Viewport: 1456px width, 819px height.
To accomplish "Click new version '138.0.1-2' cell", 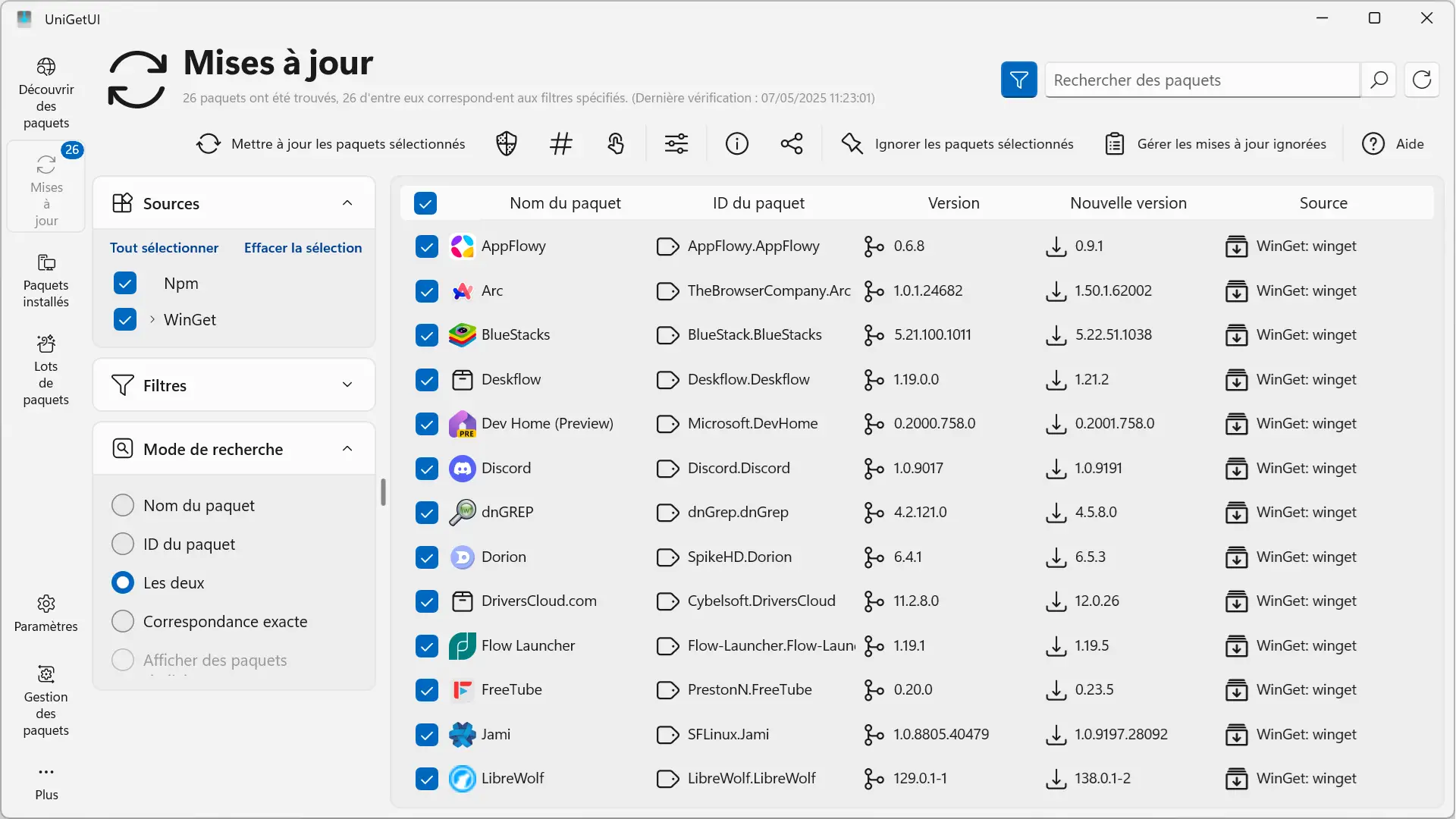I will 1103,779.
